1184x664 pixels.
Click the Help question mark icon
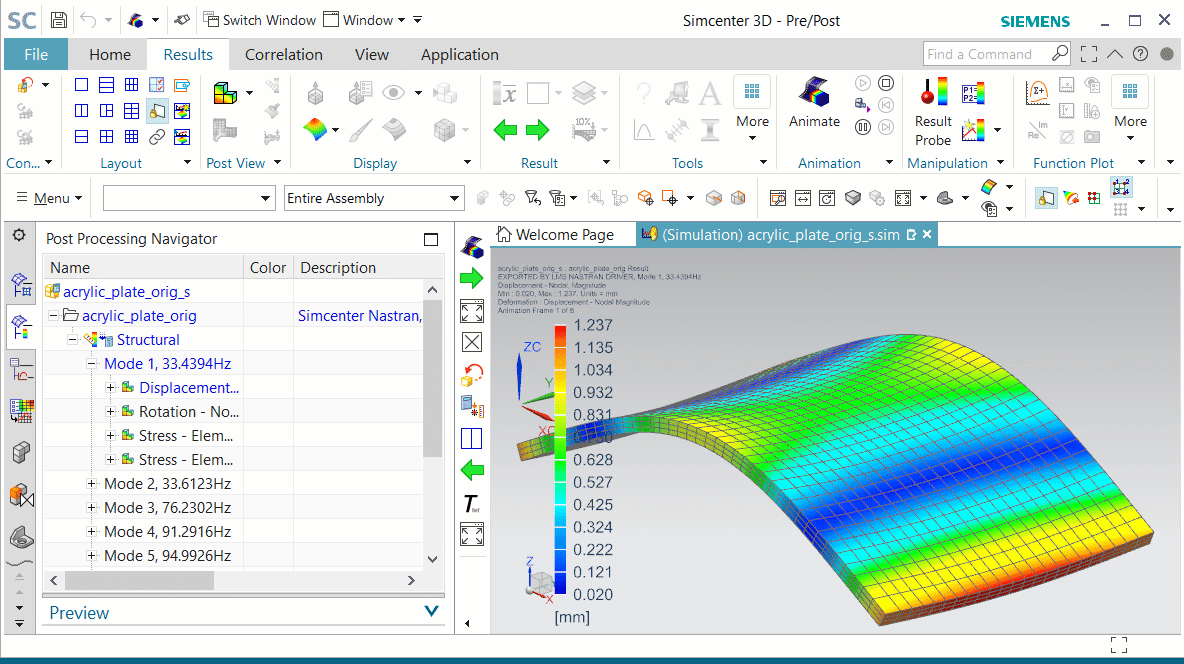(x=1140, y=54)
